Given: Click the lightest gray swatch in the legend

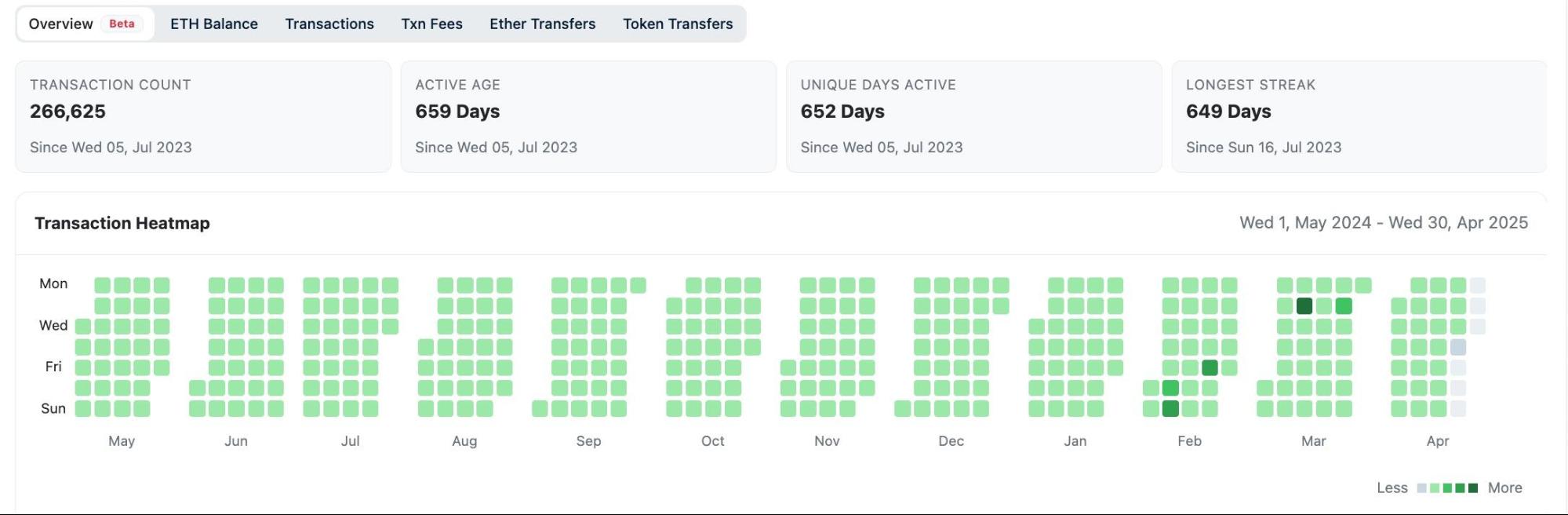Looking at the screenshot, I should tap(1422, 488).
